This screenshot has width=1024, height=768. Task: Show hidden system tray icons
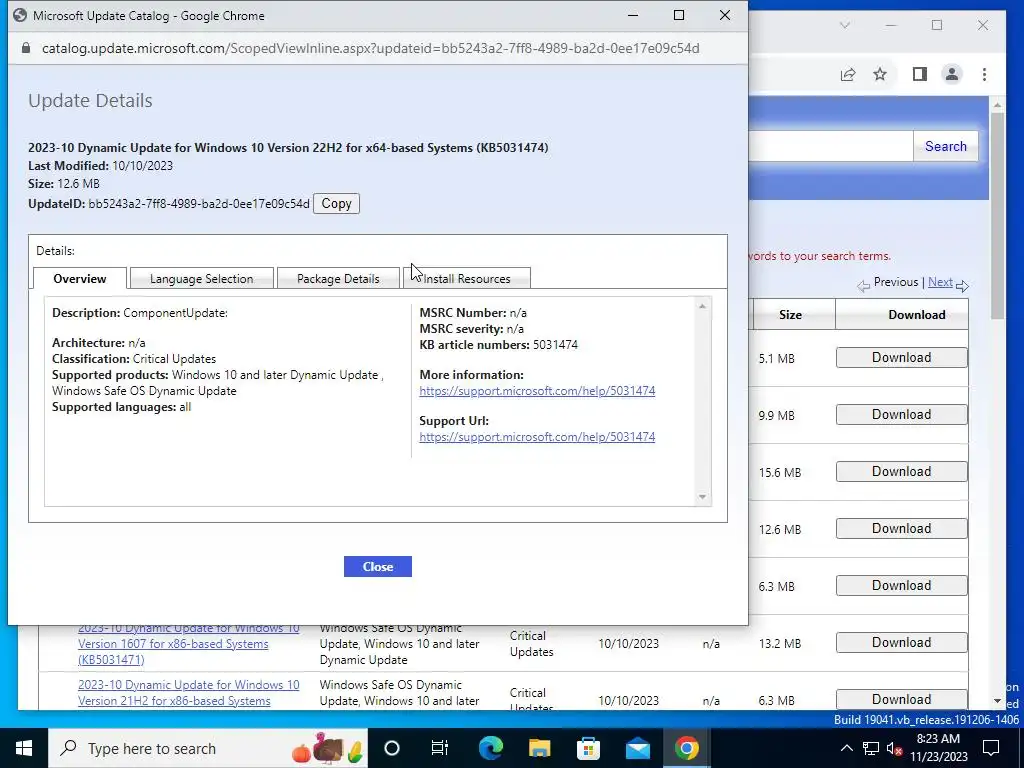click(846, 748)
